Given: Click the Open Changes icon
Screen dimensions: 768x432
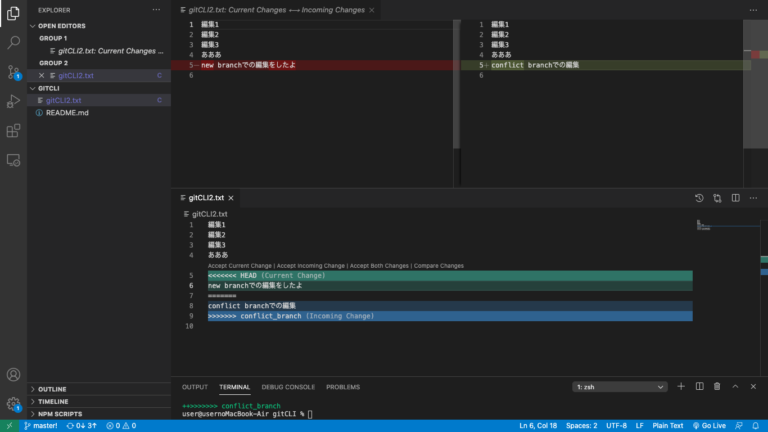Looking at the screenshot, I should pos(717,198).
